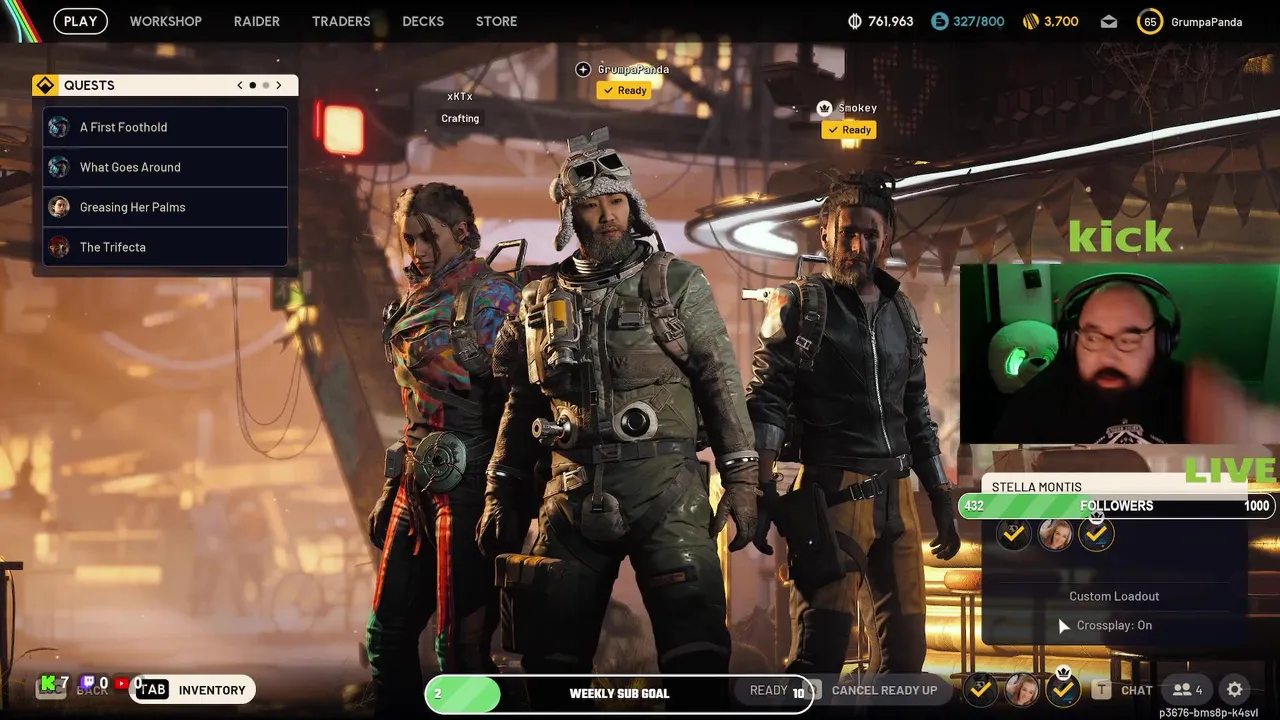
Task: Click the Ready badge under GrumpaPanda
Action: [624, 90]
